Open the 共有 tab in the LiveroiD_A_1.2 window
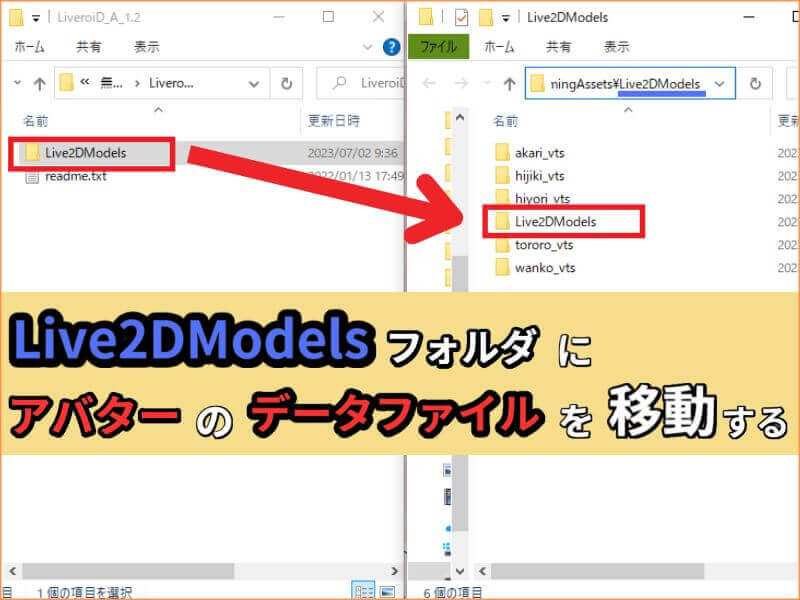 click(89, 47)
